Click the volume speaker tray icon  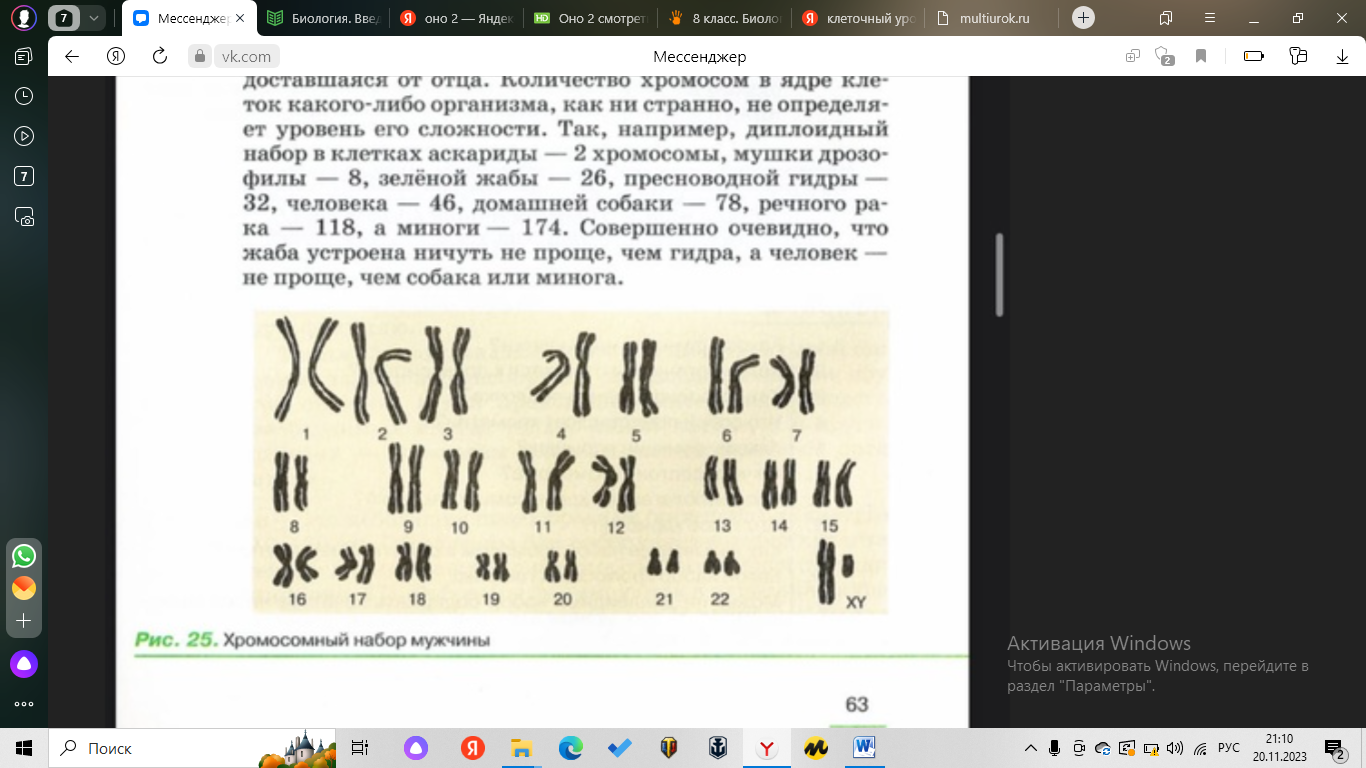1175,748
